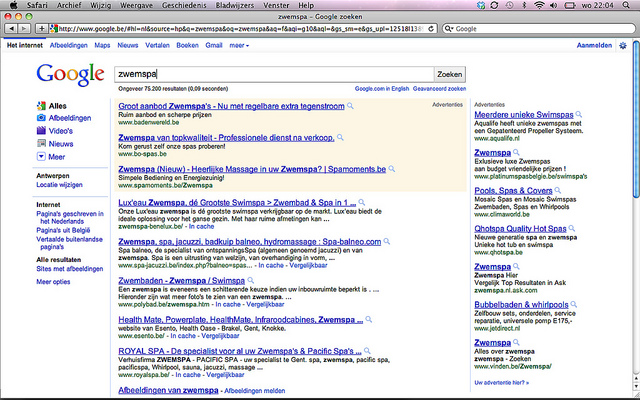Go forward with Safari's forward arrow button
640x400 pixels.
pos(24,29)
